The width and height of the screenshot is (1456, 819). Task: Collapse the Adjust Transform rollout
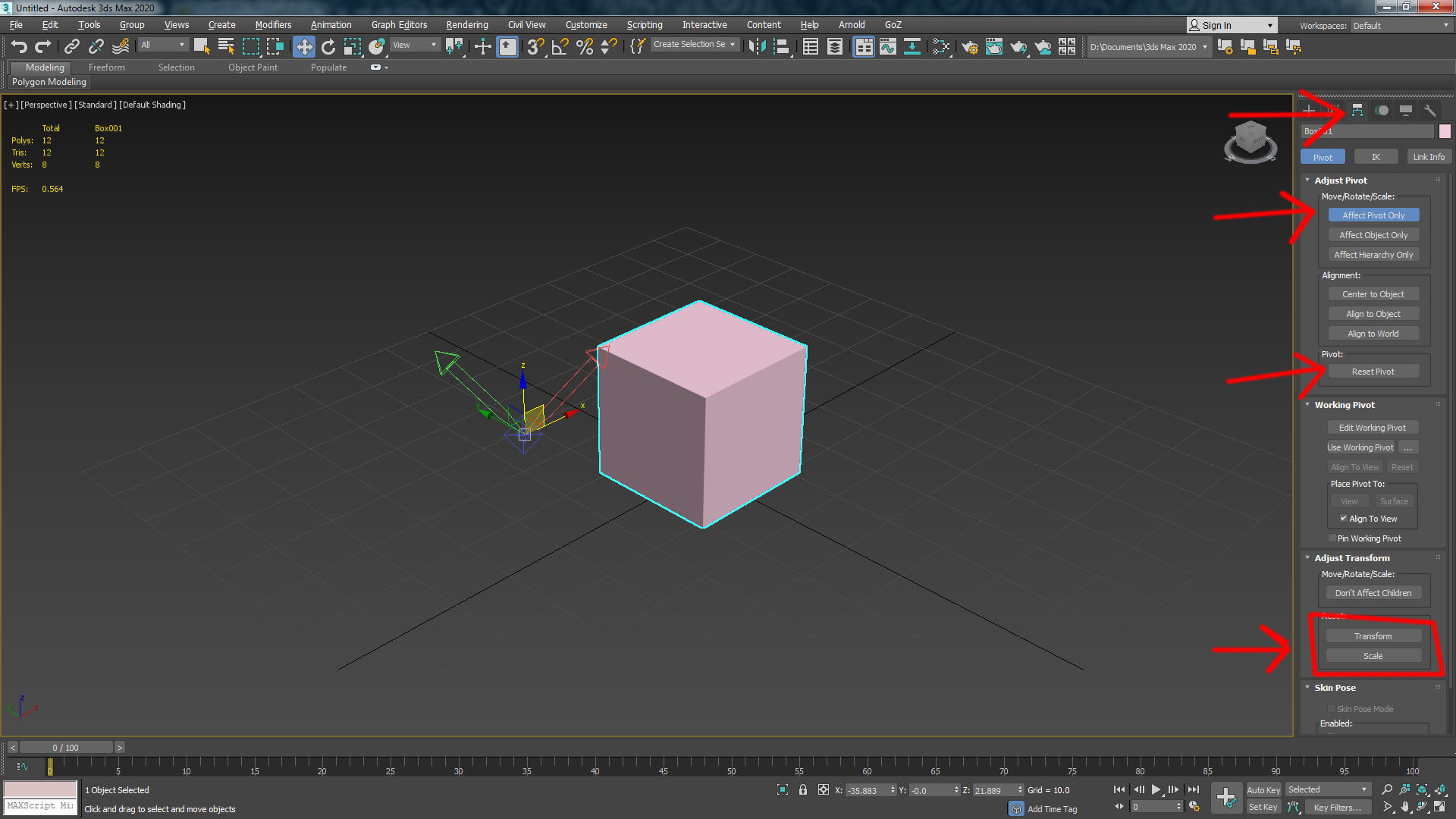[1351, 558]
